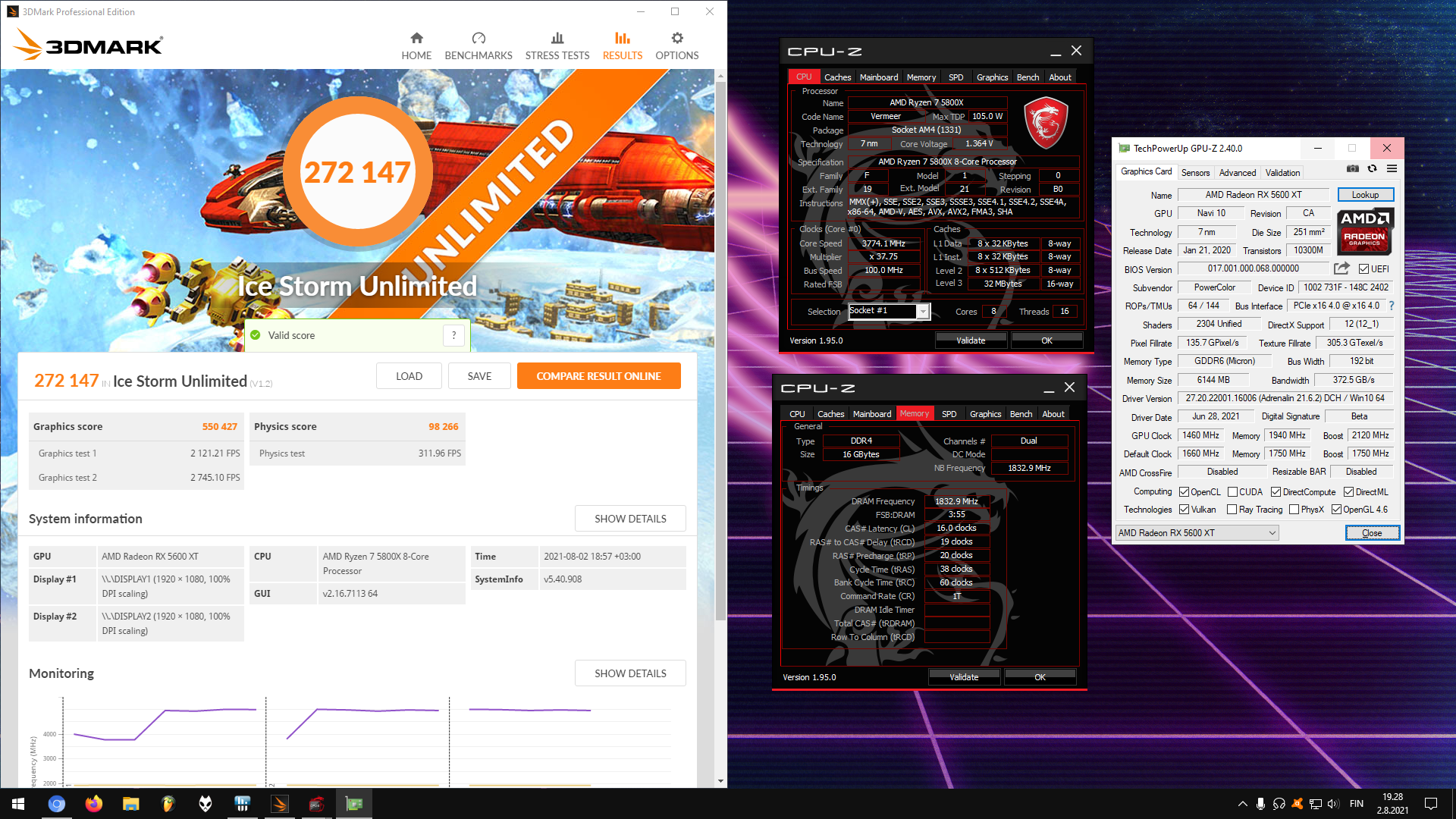Toggle the OpenGL 4.6 checkbox
Screen dimensions: 1456x819
click(x=1336, y=510)
